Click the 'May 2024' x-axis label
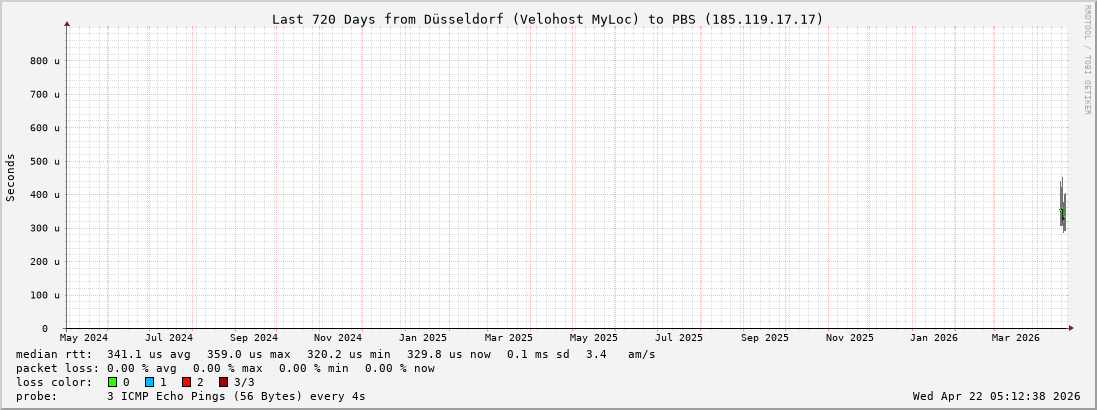The image size is (1097, 410). tap(84, 338)
